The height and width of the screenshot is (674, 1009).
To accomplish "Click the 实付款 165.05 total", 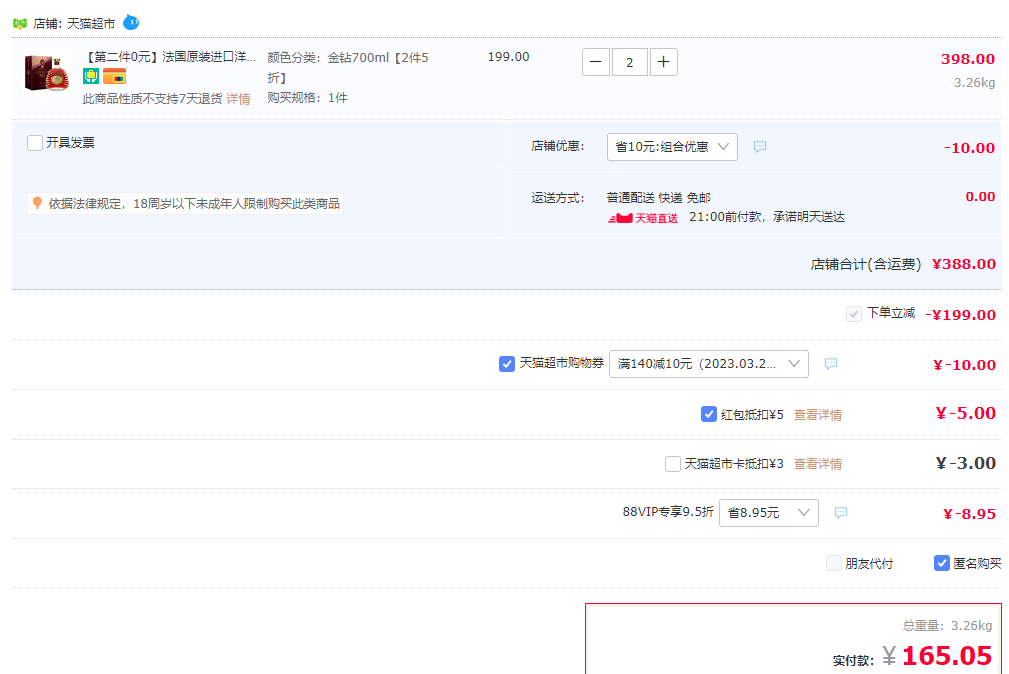I will coord(947,656).
